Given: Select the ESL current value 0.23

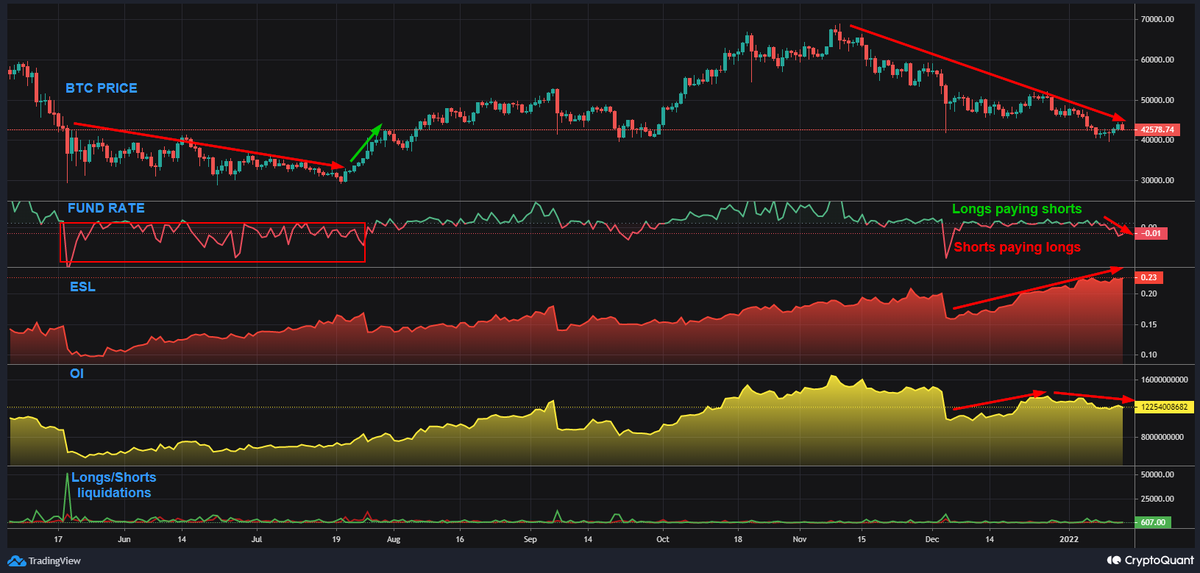Looking at the screenshot, I should point(1151,276).
